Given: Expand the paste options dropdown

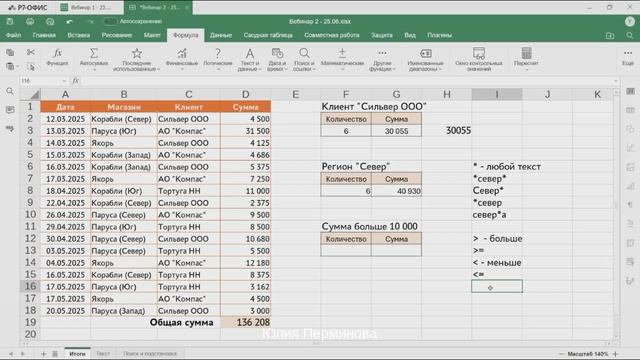Looking at the screenshot, I should pyautogui.click(x=18, y=67).
